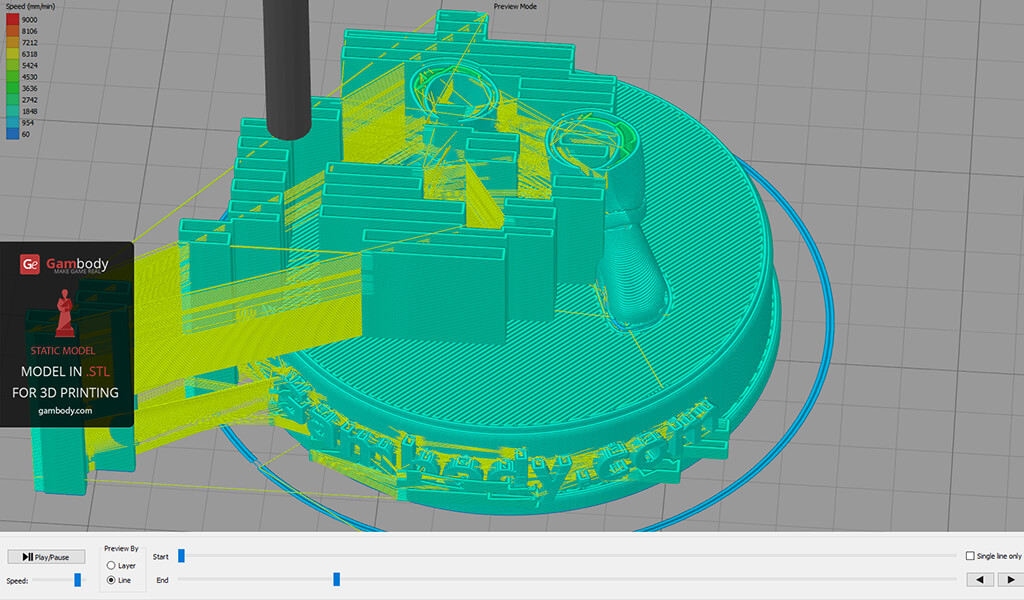This screenshot has width=1024, height=600.
Task: Click the yellow 6318 speed swatch
Action: tap(12, 56)
